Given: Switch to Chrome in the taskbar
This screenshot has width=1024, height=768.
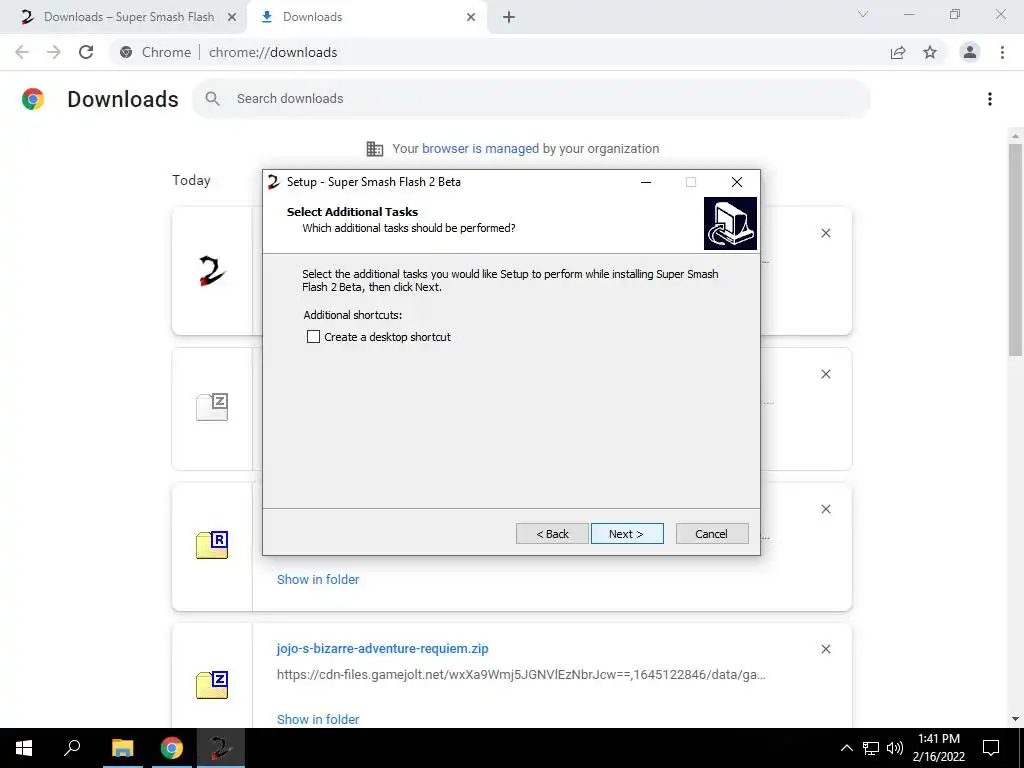Looking at the screenshot, I should [171, 748].
